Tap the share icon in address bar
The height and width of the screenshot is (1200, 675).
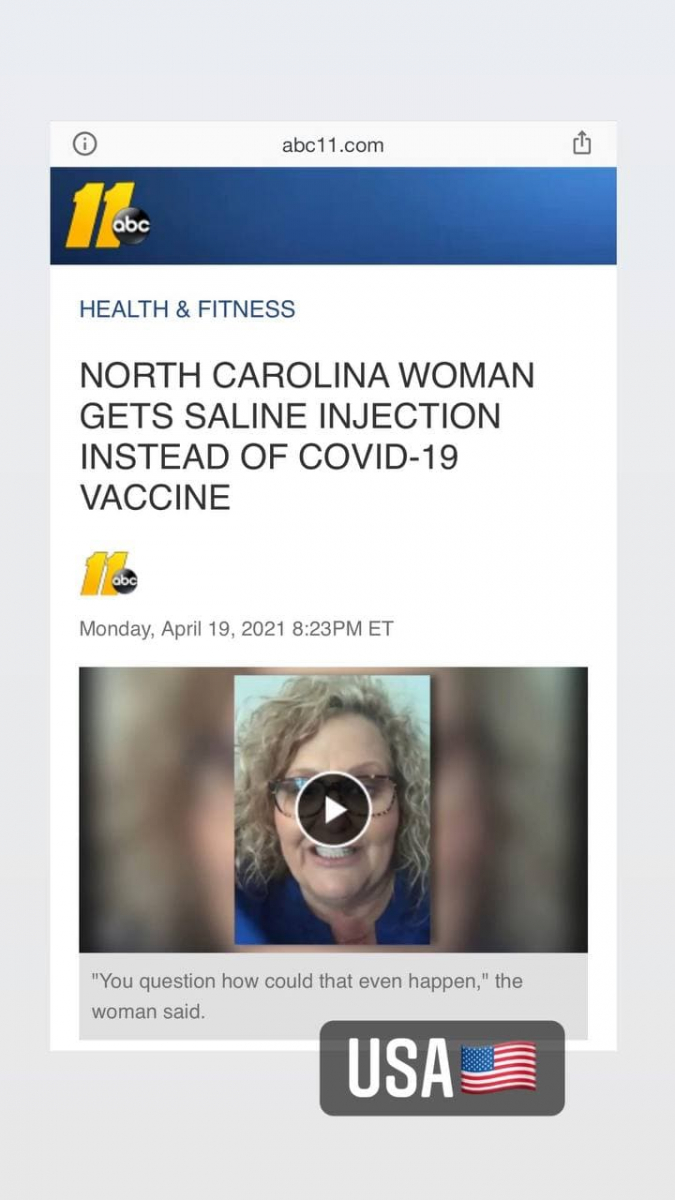582,143
